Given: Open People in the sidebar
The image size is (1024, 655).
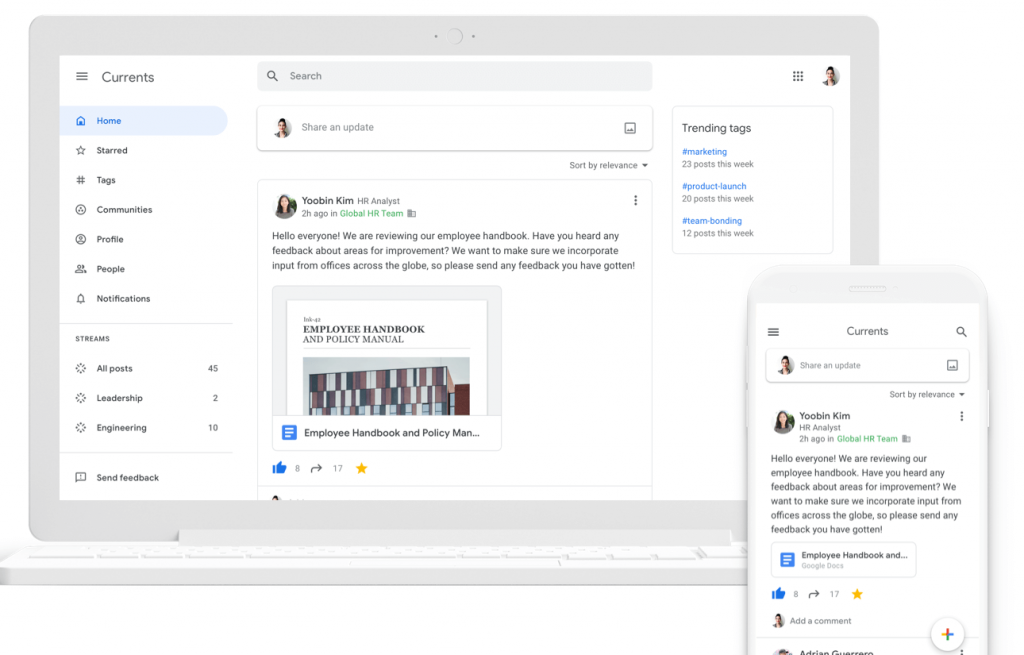Looking at the screenshot, I should click(144, 269).
